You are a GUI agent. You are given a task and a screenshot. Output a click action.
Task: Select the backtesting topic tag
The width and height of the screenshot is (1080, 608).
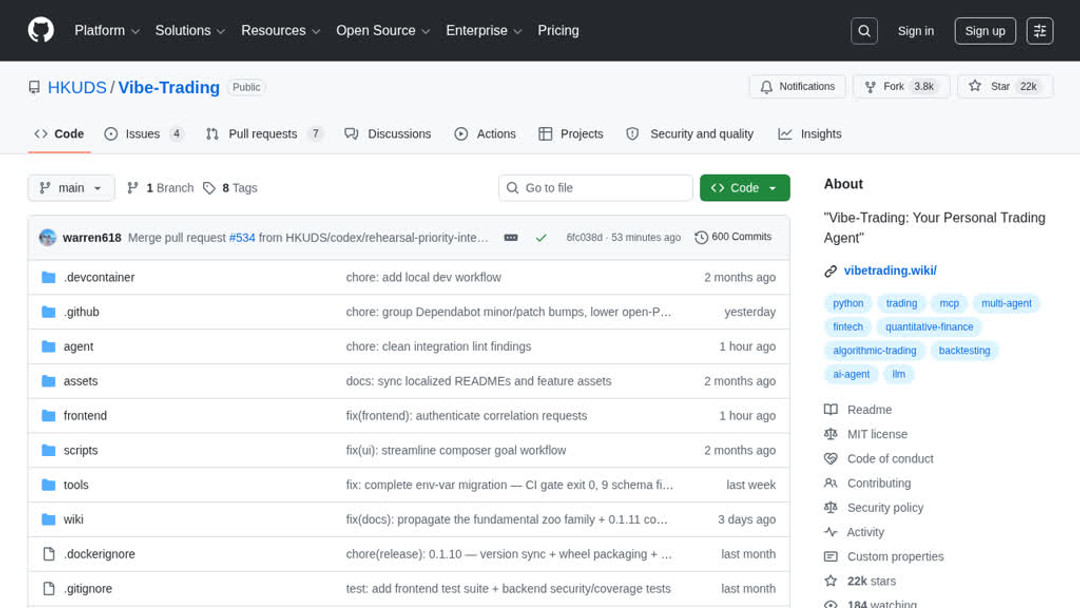(964, 350)
